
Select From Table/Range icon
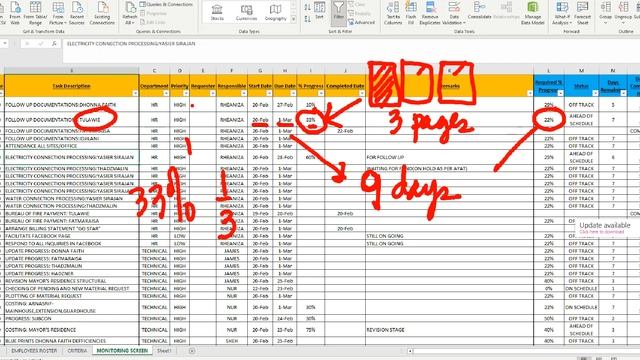[x=35, y=12]
